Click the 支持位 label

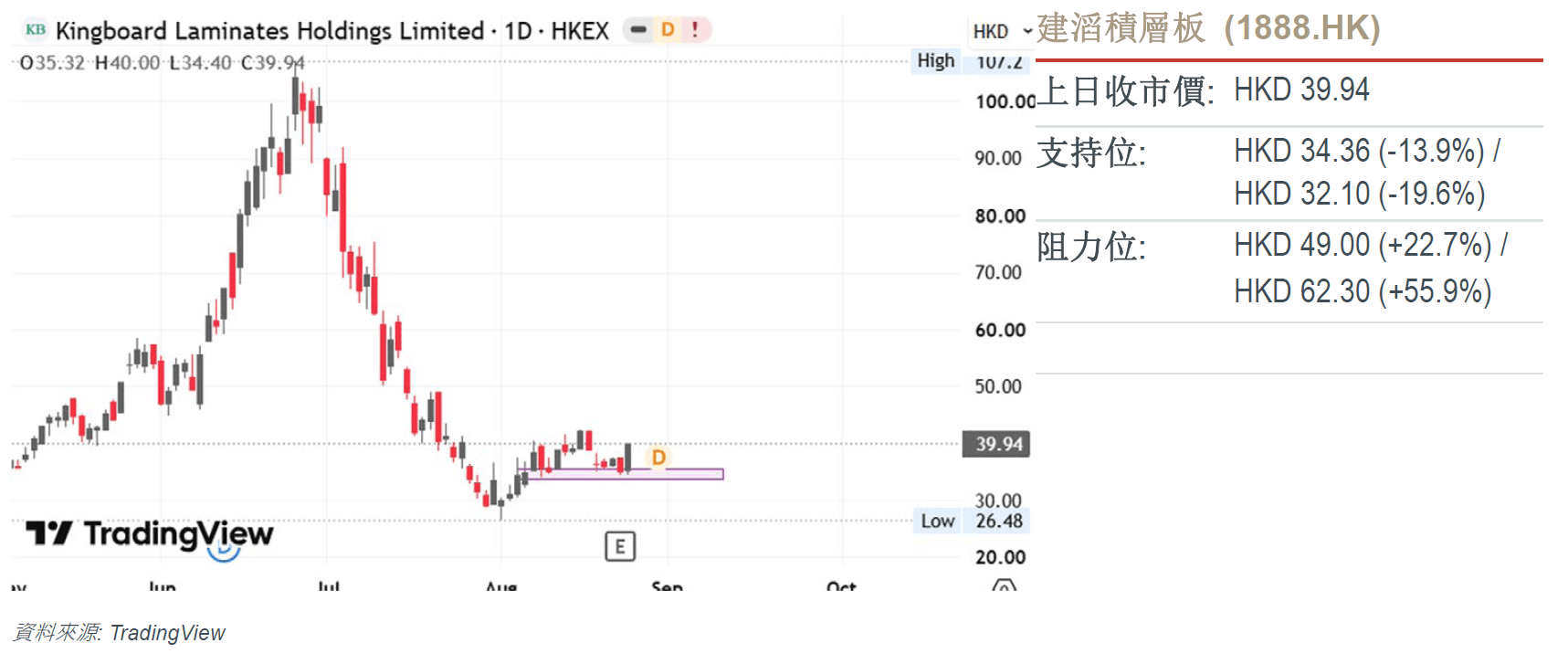click(1091, 153)
